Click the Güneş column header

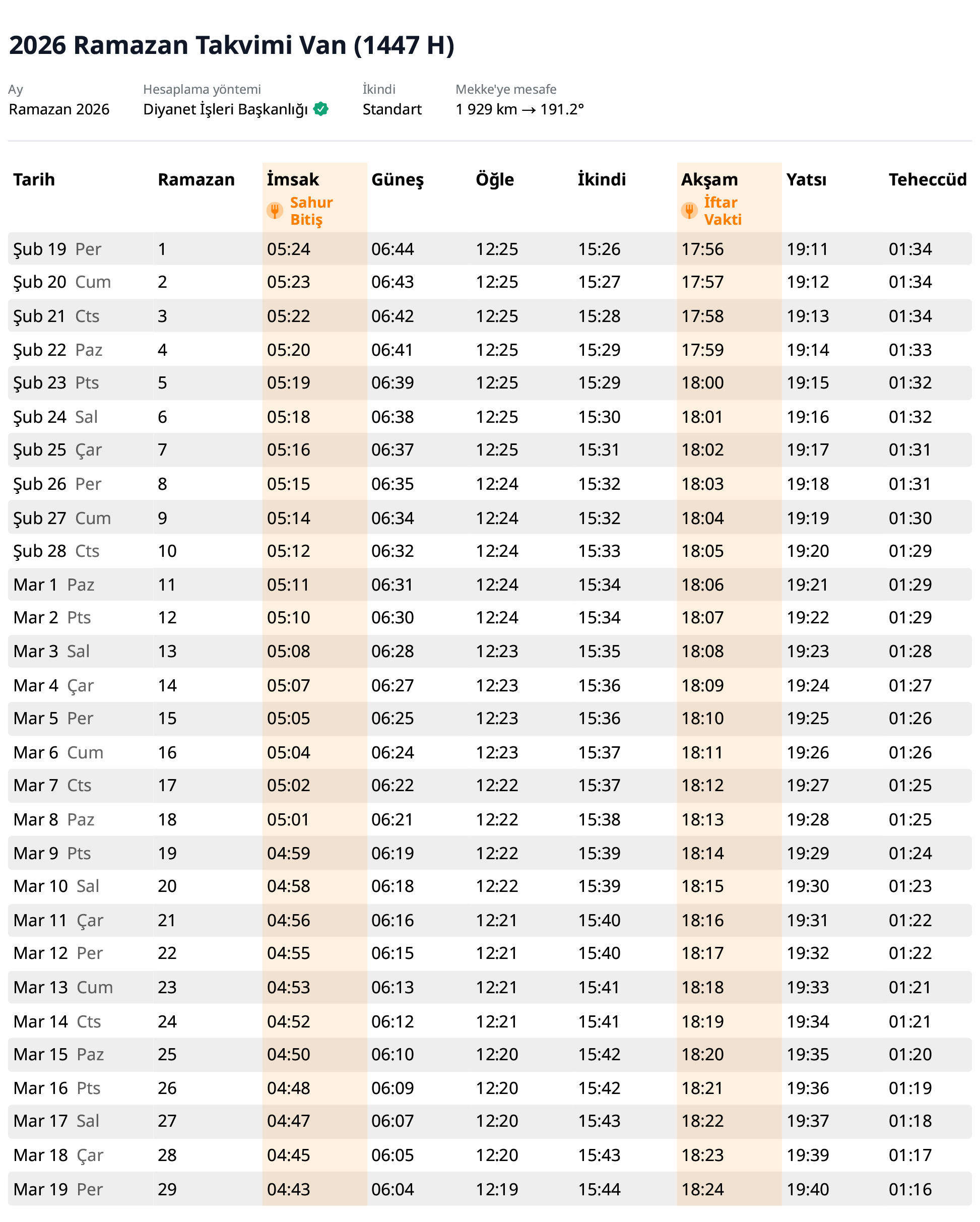point(398,180)
